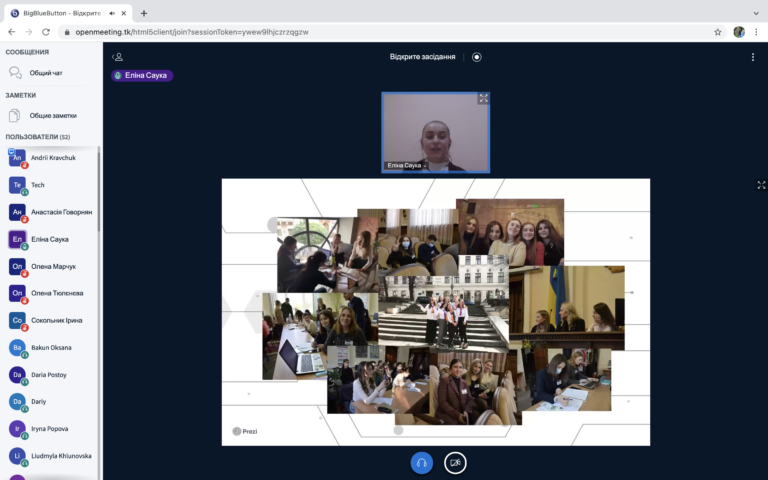Reload the page in browser
This screenshot has width=768, height=480.
(46, 32)
